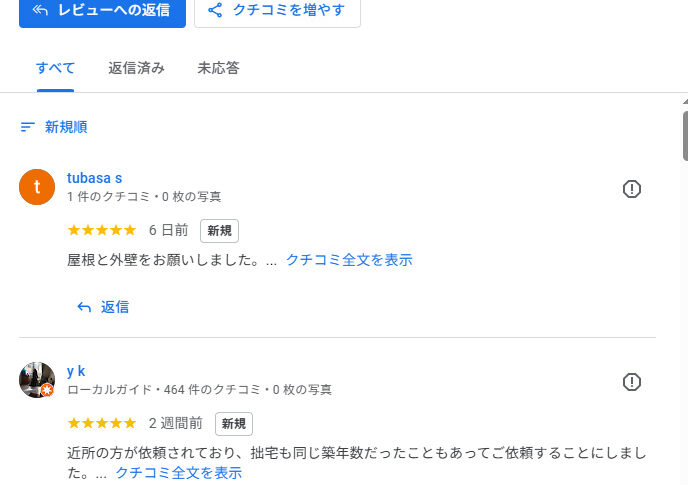Open the 未応答 tab
This screenshot has height=485, width=688.
218,68
